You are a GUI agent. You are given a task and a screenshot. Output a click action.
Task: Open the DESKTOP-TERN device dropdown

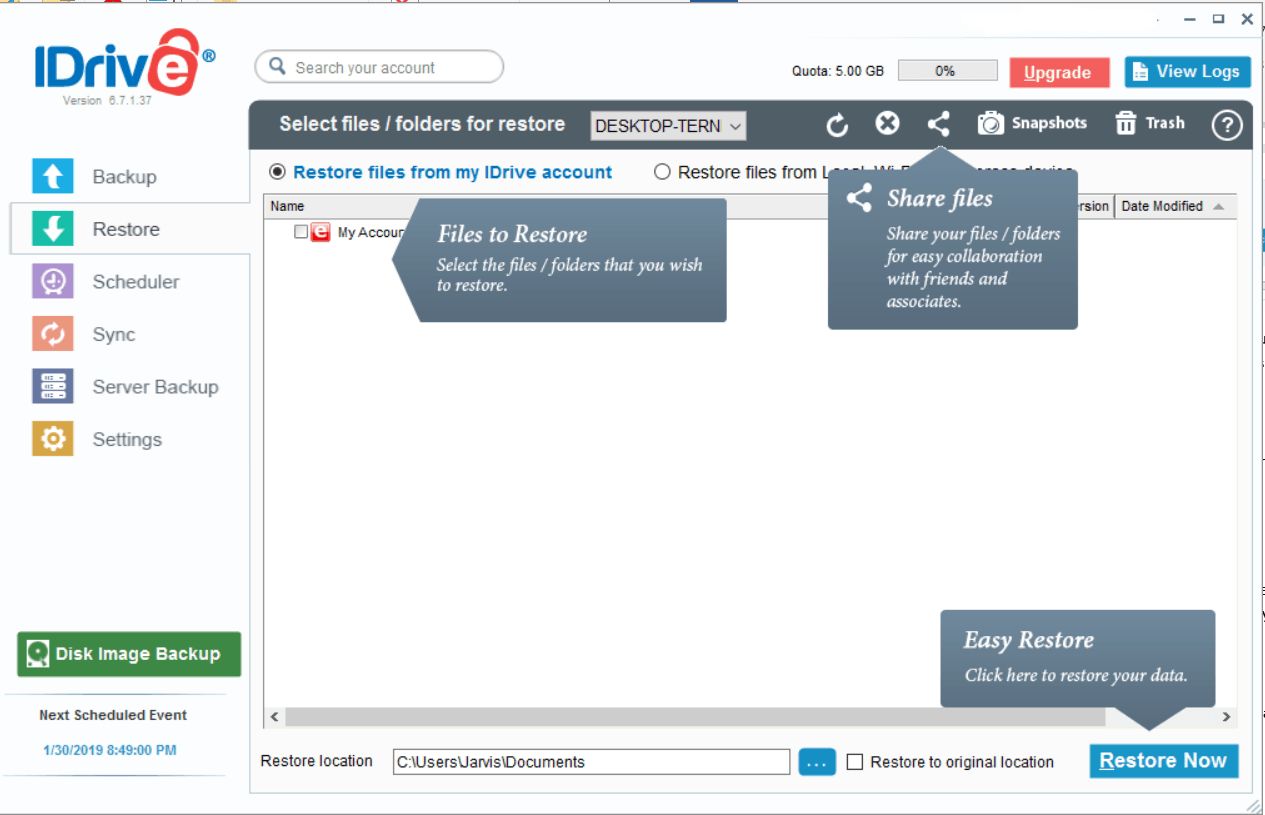pos(668,126)
